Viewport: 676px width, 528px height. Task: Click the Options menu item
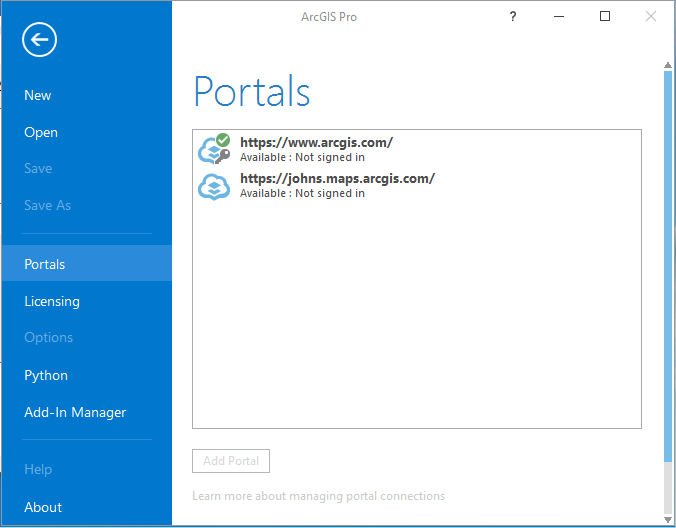pyautogui.click(x=49, y=337)
